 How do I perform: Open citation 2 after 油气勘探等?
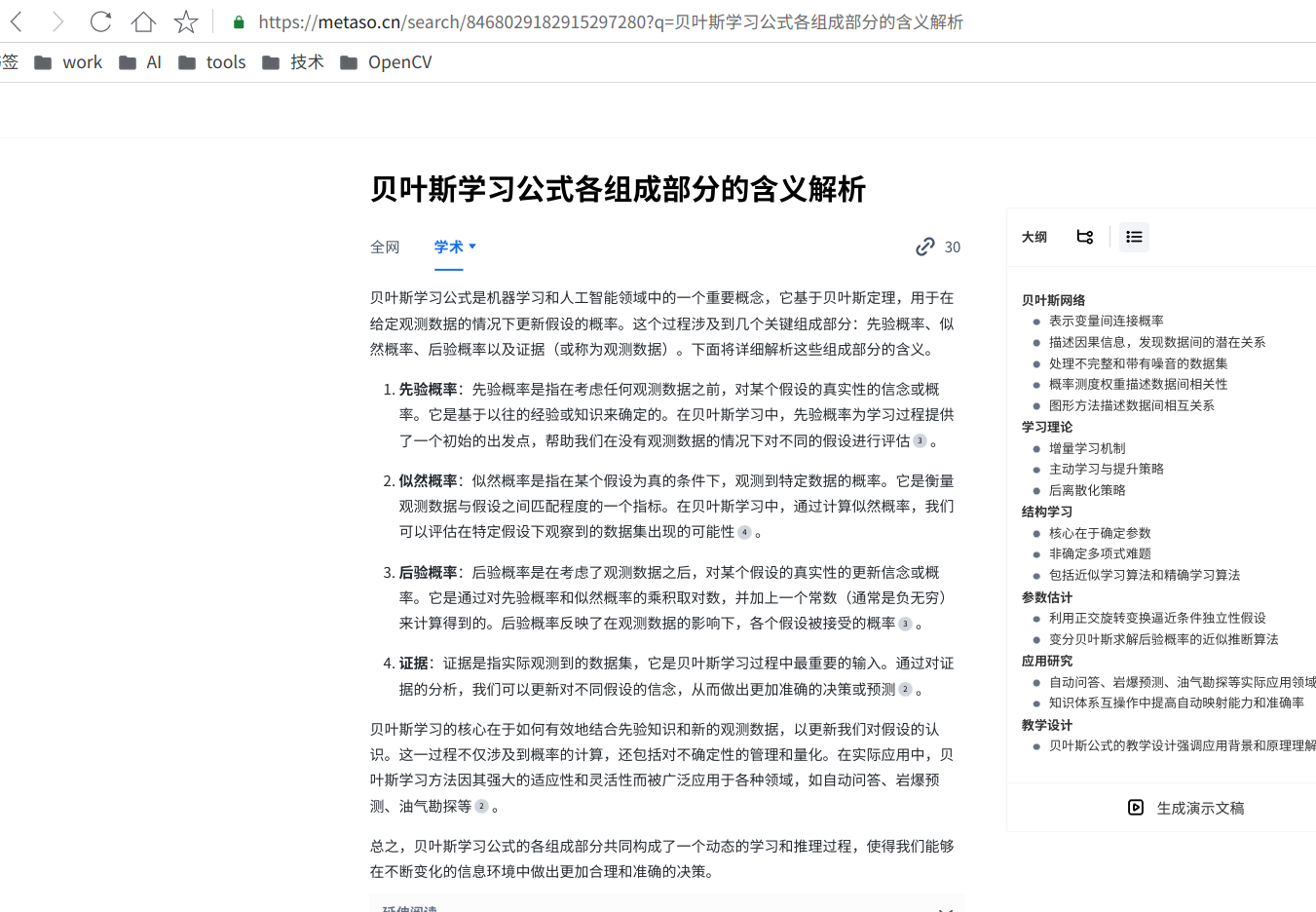pyautogui.click(x=481, y=807)
